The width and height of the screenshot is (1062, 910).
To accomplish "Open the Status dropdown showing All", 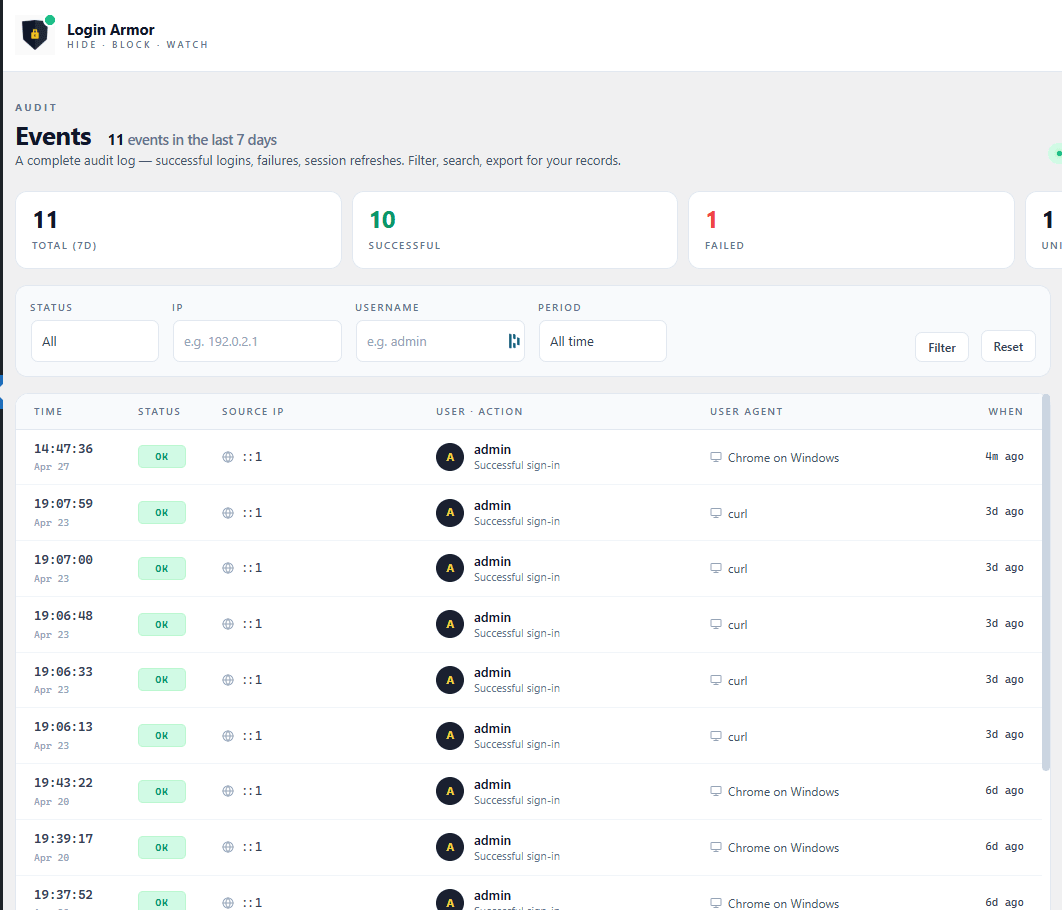I will coord(94,341).
